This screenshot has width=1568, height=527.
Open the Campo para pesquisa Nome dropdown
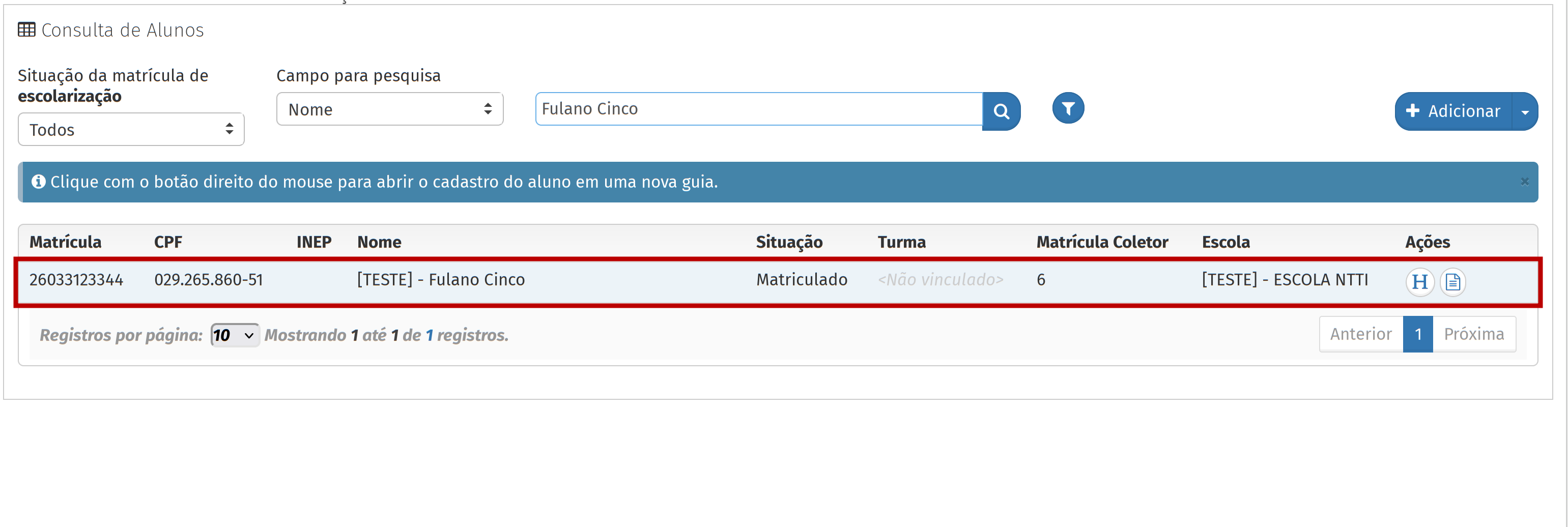click(x=389, y=109)
